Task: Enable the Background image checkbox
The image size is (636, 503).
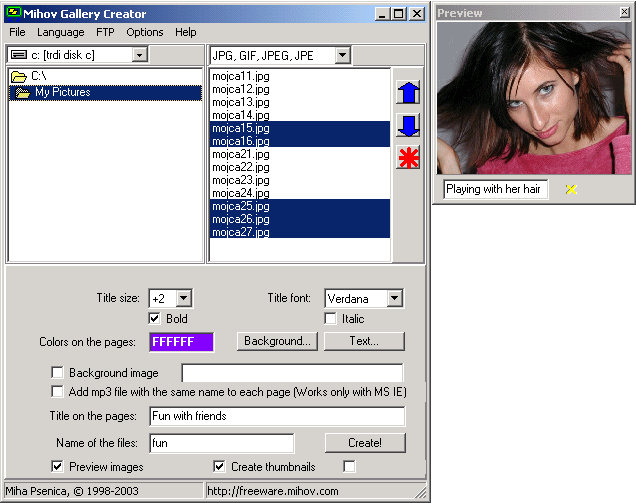Action: 58,373
